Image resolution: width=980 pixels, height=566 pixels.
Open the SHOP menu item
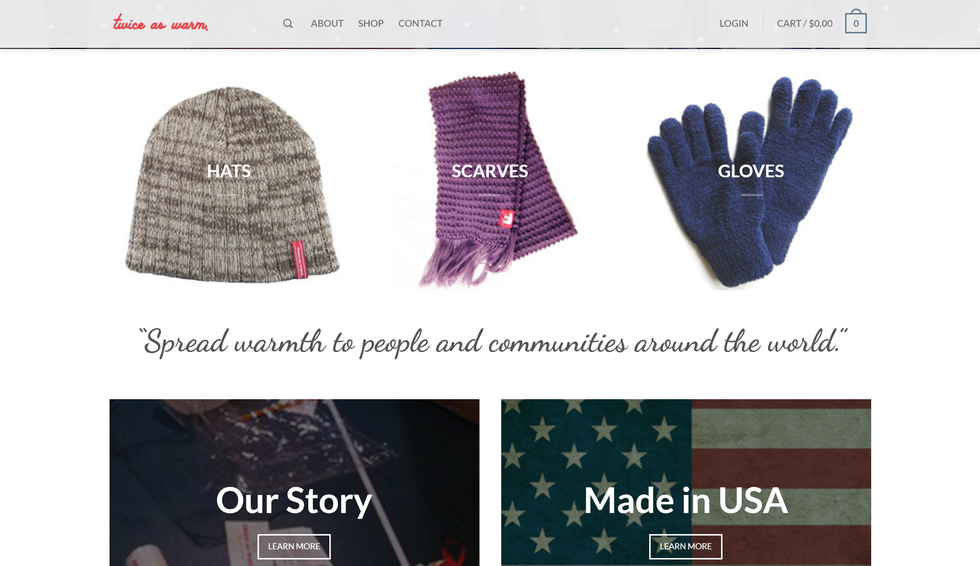pyautogui.click(x=371, y=24)
